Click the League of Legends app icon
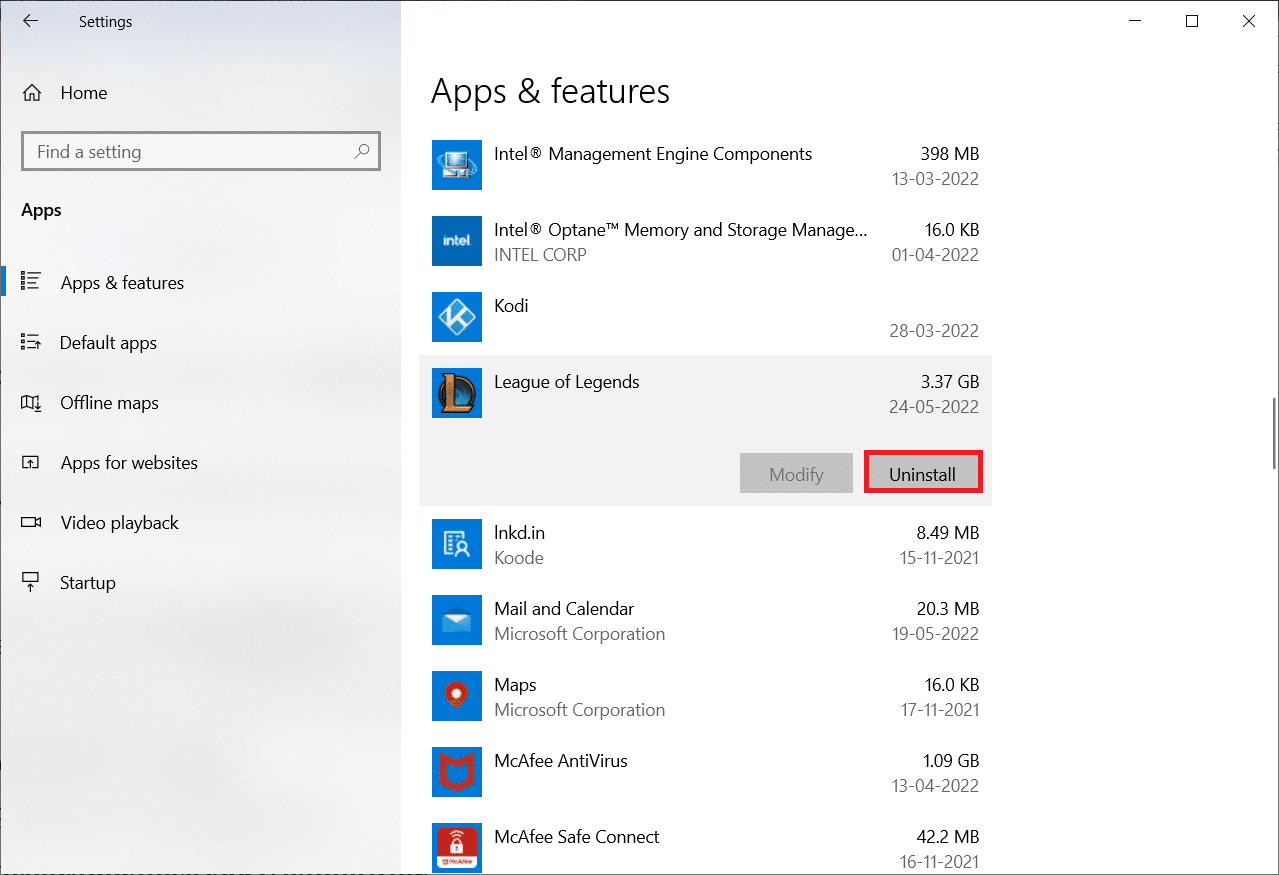 point(457,393)
